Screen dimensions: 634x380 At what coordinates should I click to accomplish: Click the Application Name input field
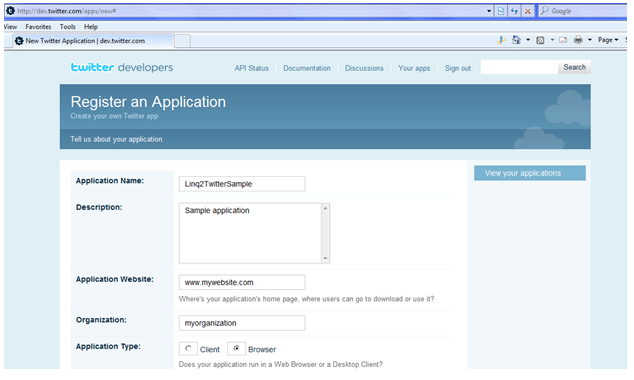pyautogui.click(x=242, y=184)
